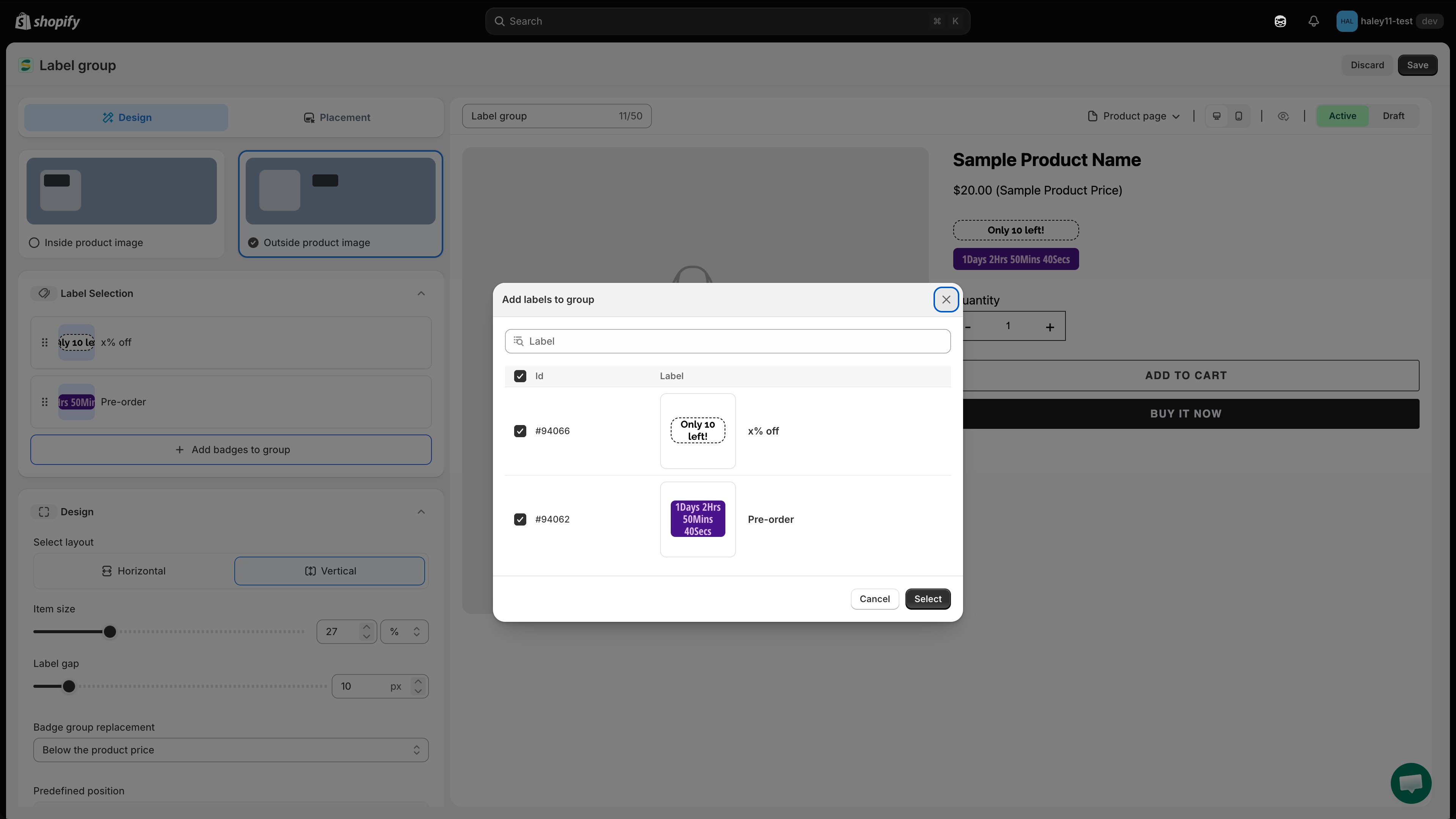Switch preview to mobile view icon
This screenshot has height=819, width=1456.
pos(1238,116)
